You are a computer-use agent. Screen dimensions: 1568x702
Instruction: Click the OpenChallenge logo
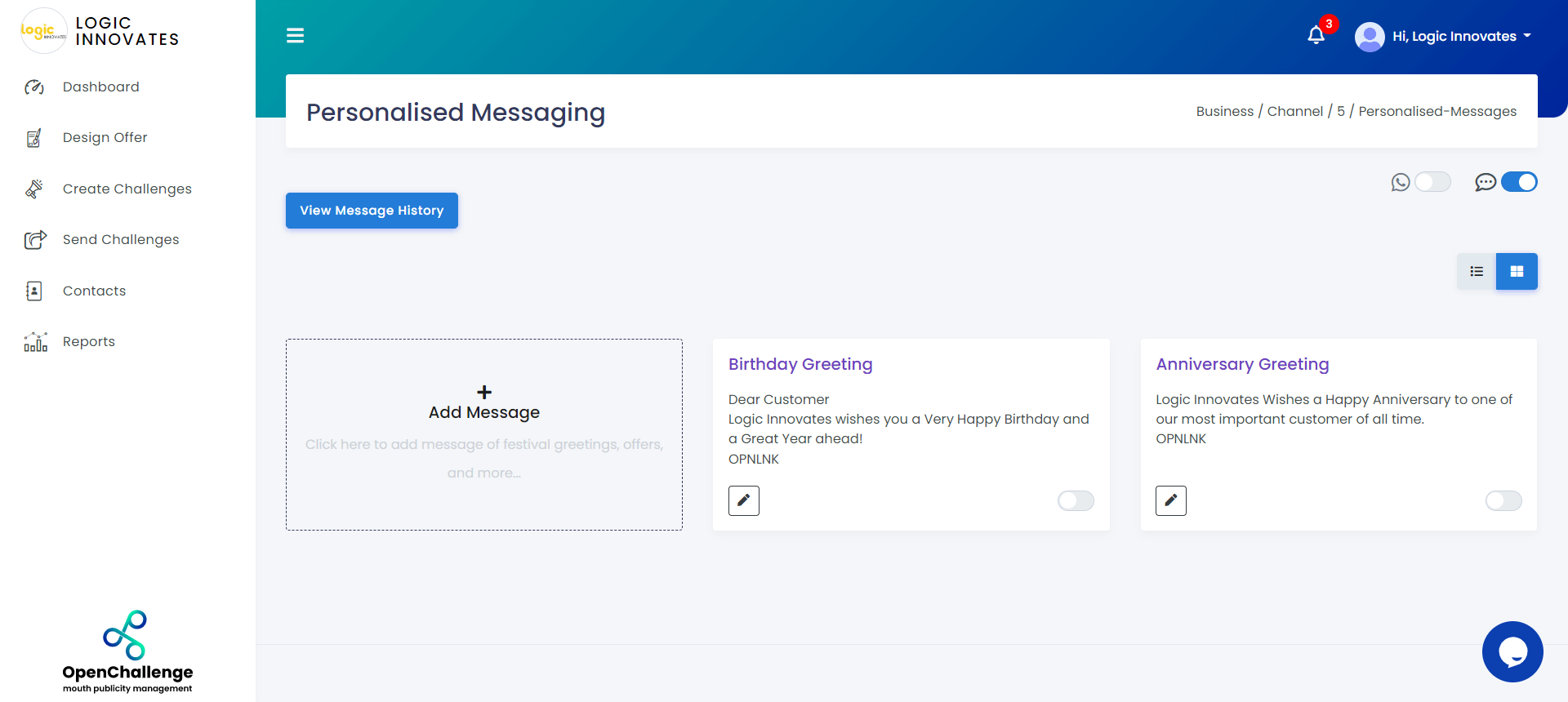(127, 651)
